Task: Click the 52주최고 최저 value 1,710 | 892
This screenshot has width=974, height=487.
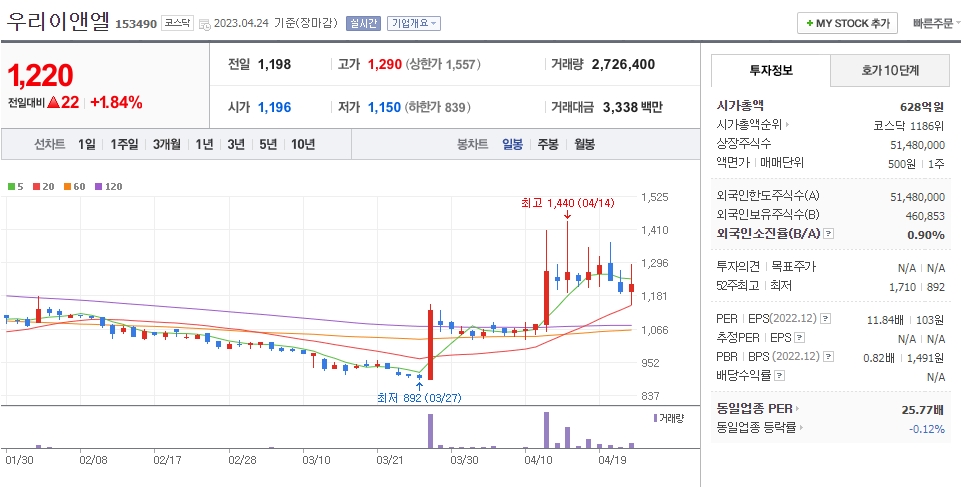Action: pos(919,287)
